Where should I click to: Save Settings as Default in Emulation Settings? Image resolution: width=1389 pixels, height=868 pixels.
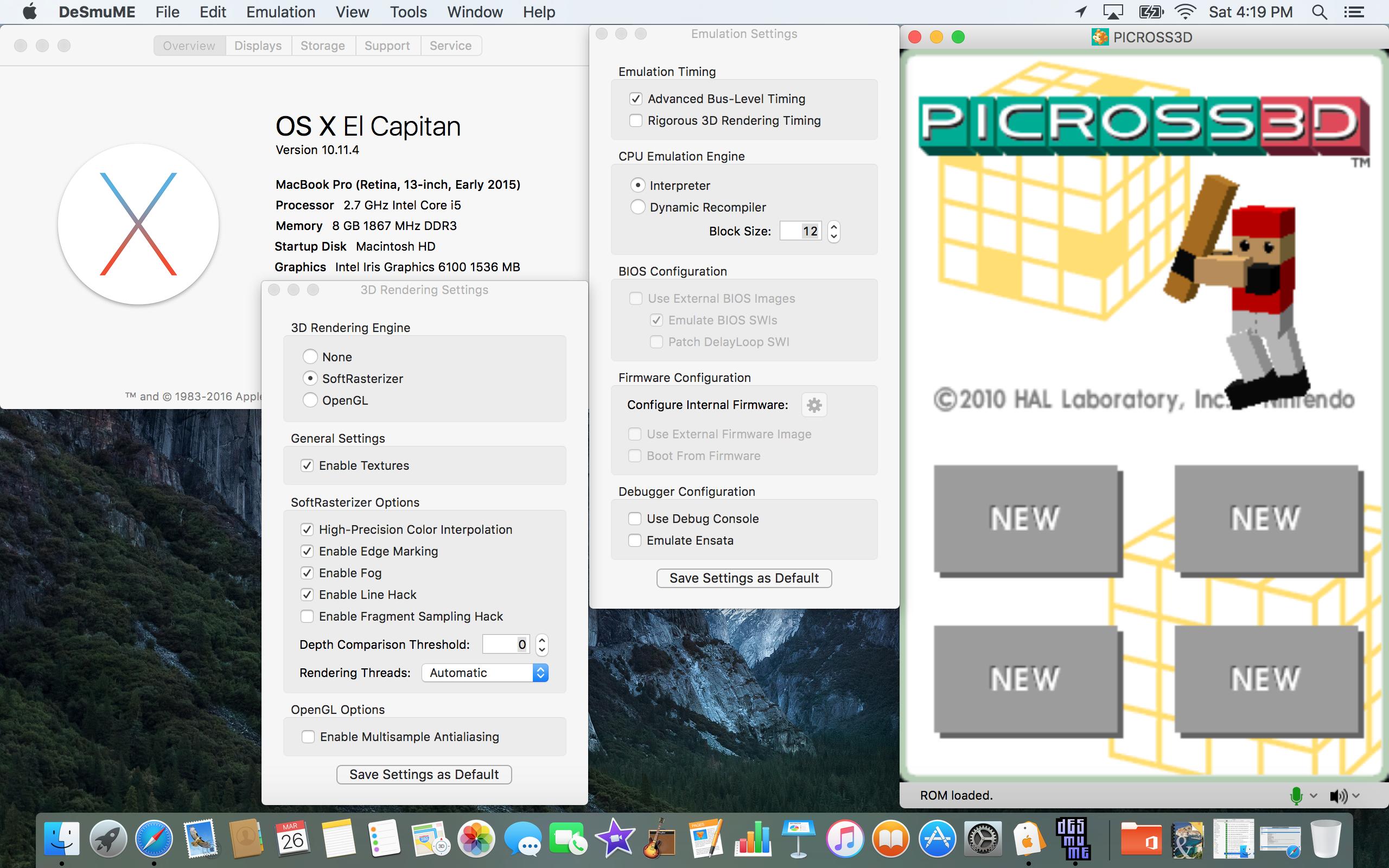click(x=744, y=577)
